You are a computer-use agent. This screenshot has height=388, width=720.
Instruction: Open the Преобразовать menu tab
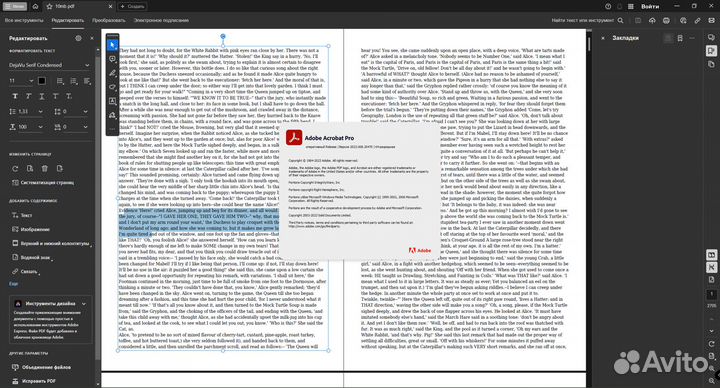click(x=108, y=20)
